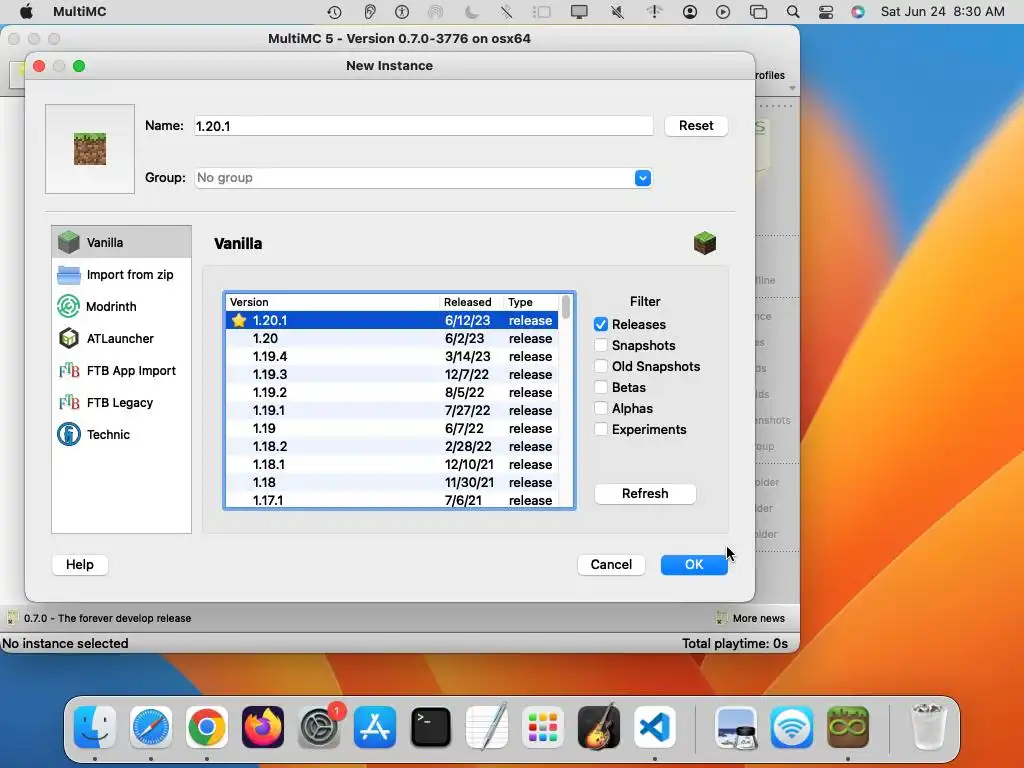The width and height of the screenshot is (1024, 768).
Task: Launch GarageBand from the dock
Action: coord(599,726)
